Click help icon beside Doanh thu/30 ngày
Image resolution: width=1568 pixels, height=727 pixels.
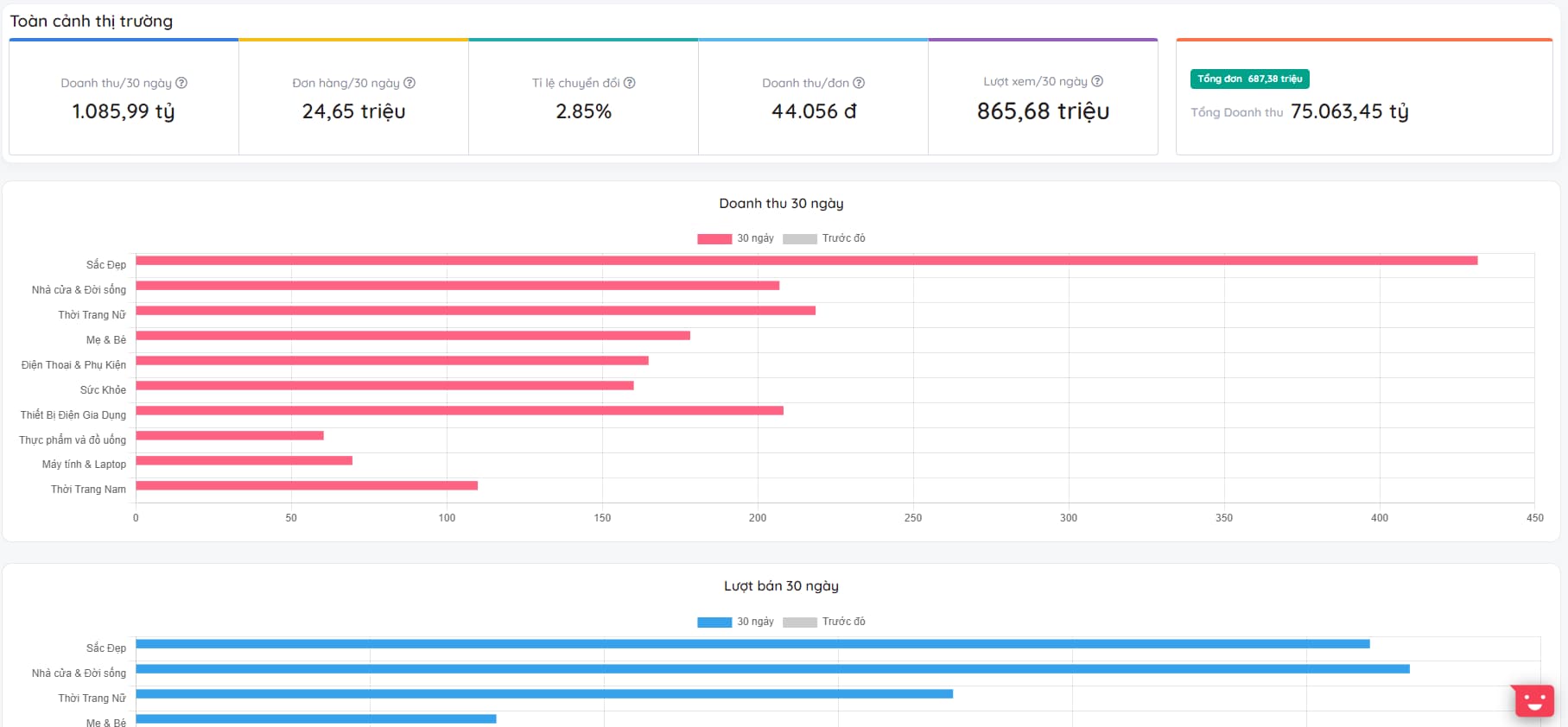[181, 83]
